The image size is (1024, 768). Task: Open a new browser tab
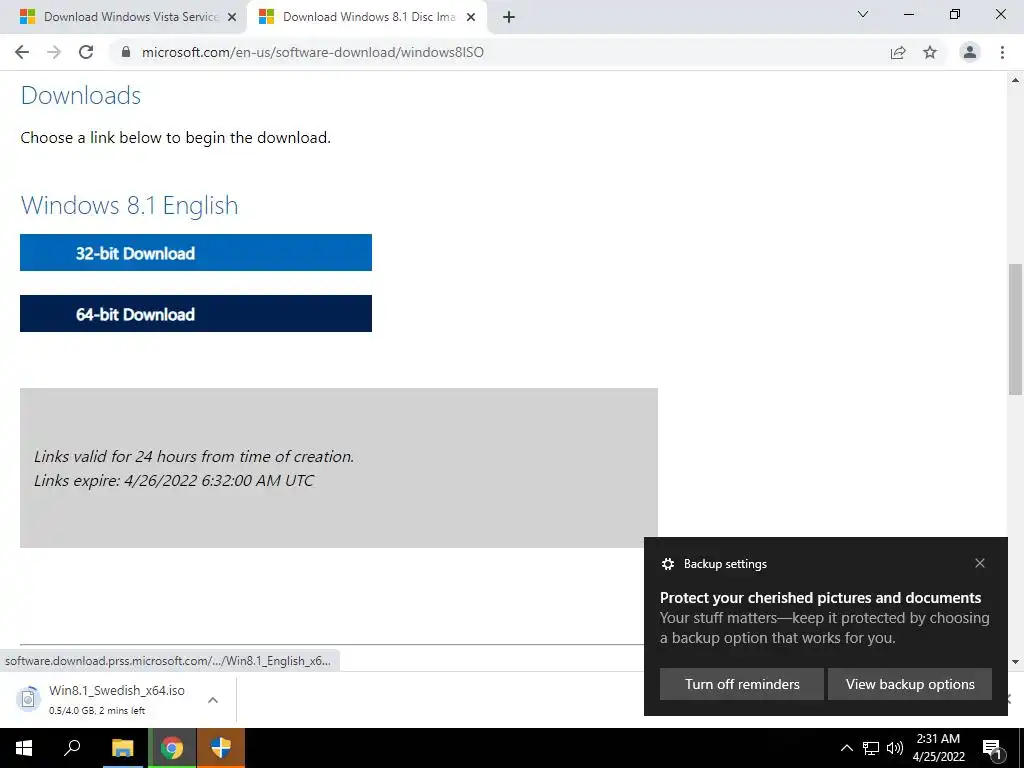pyautogui.click(x=509, y=17)
